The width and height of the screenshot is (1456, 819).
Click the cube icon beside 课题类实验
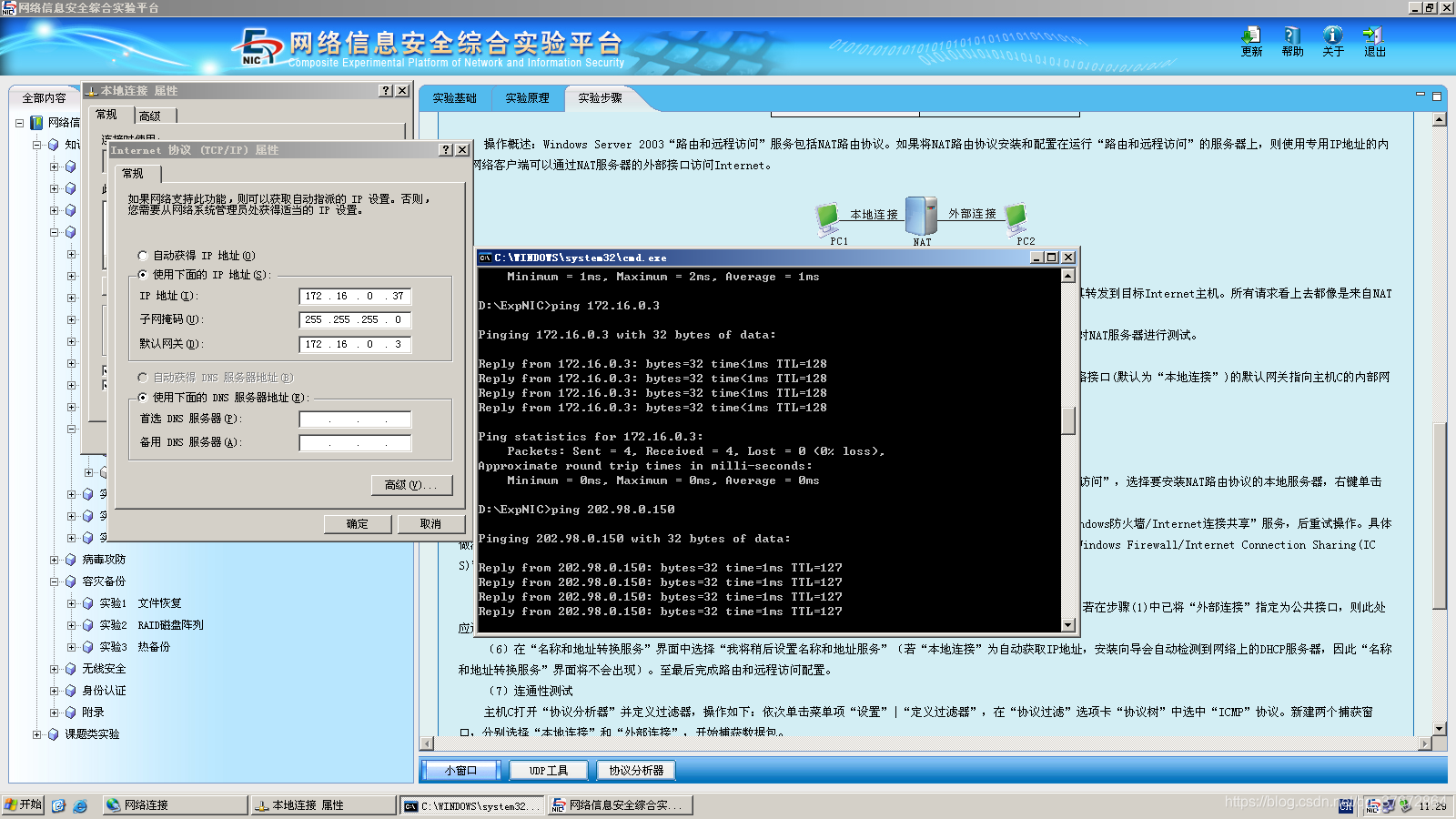[53, 734]
